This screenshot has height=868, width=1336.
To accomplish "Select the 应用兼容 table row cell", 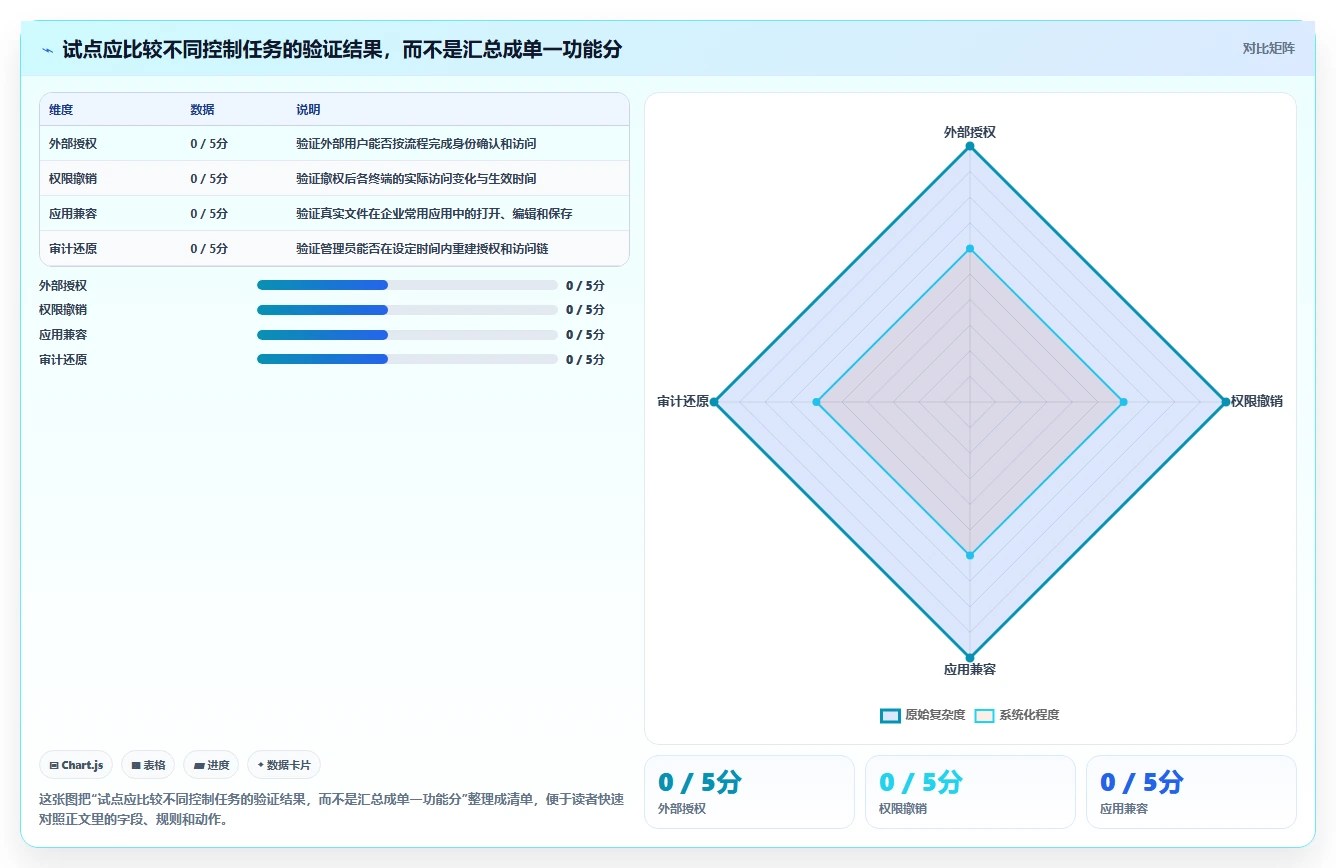I will click(73, 214).
